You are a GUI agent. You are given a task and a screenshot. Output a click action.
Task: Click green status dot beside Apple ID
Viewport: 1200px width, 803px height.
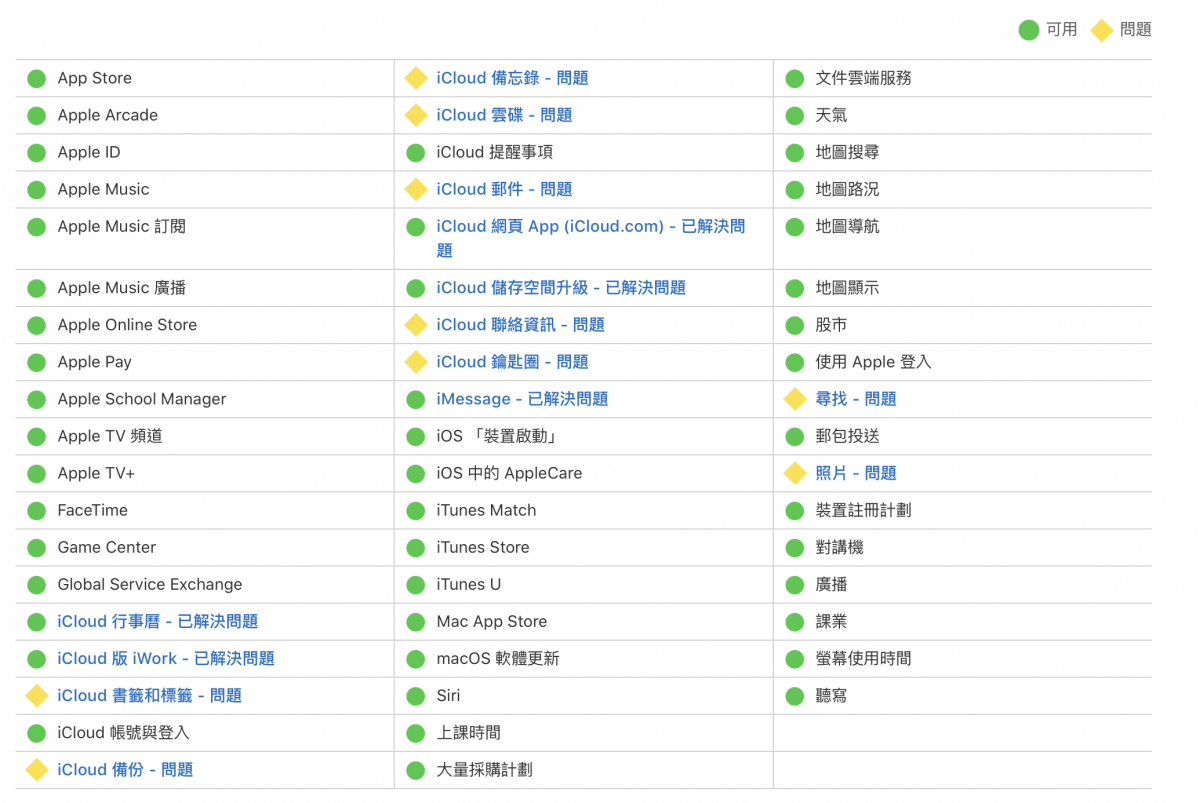pyautogui.click(x=37, y=152)
